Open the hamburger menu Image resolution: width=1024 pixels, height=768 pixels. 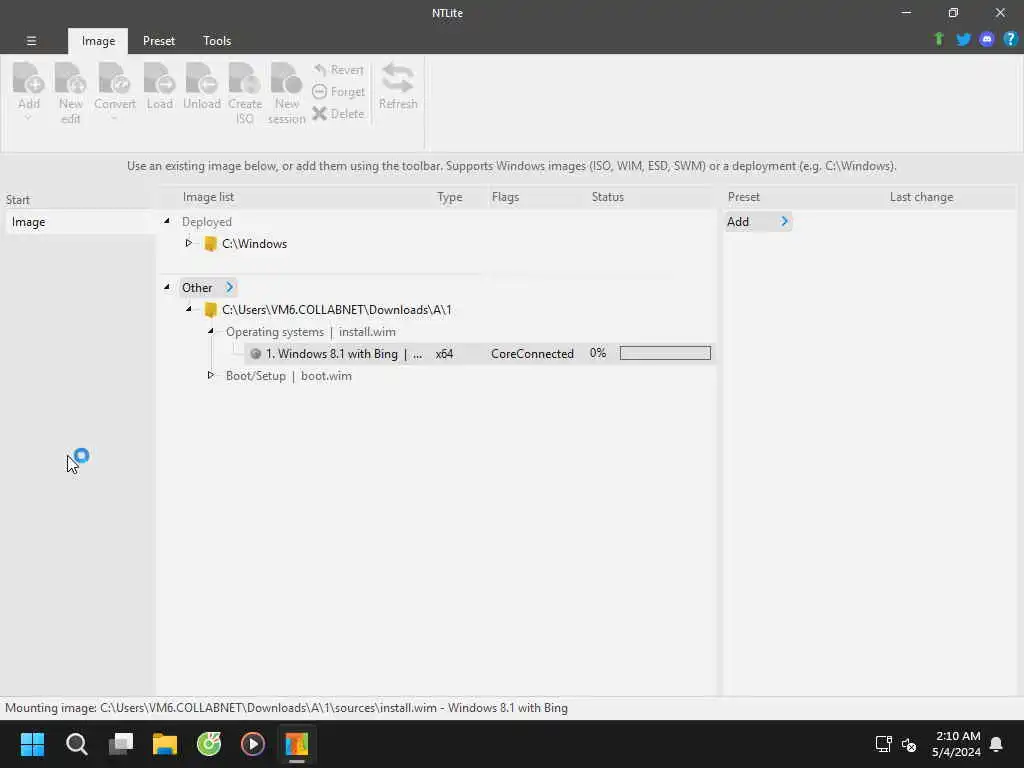[x=31, y=40]
